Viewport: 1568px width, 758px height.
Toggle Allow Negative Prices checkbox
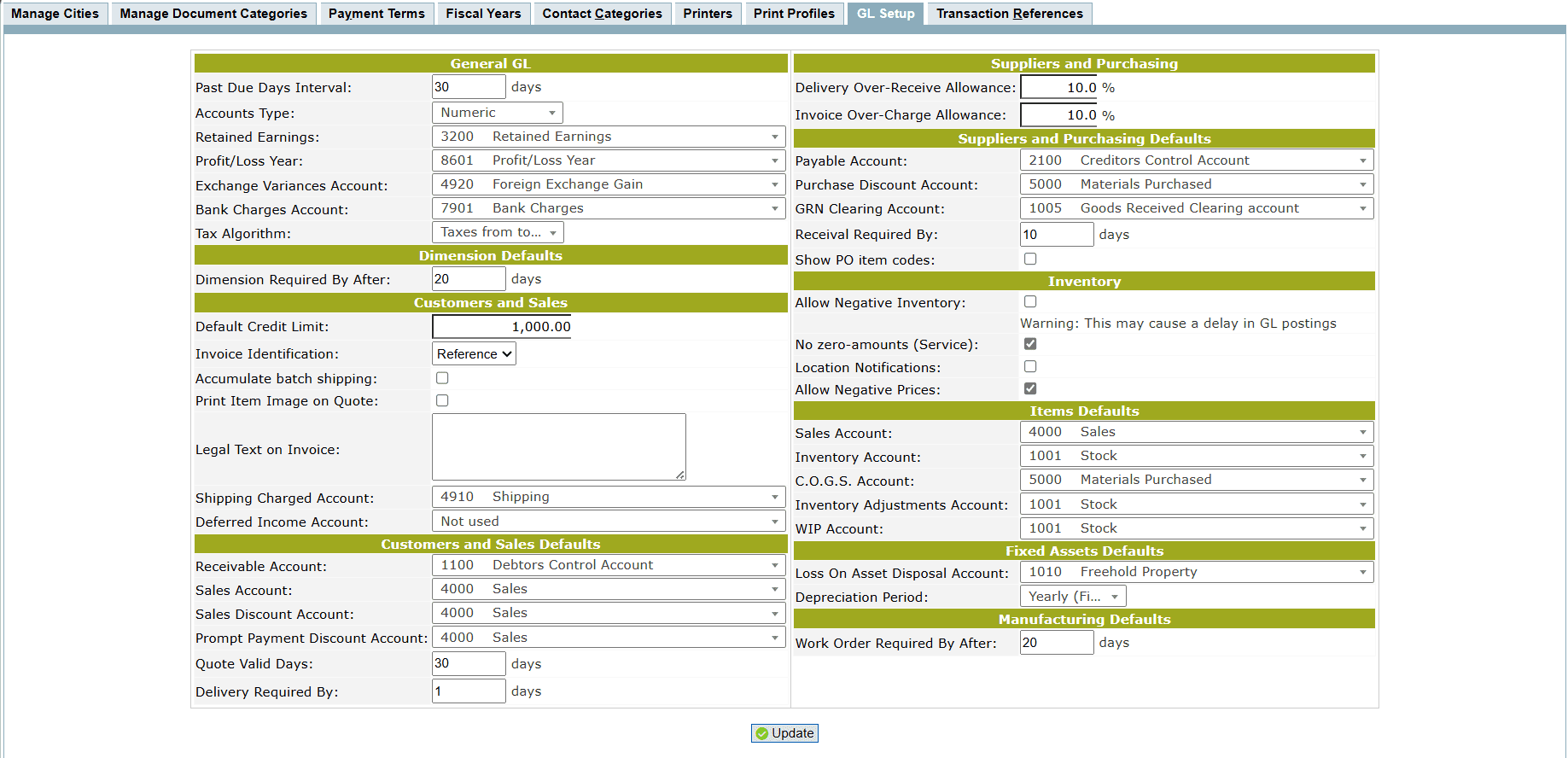coord(1030,388)
